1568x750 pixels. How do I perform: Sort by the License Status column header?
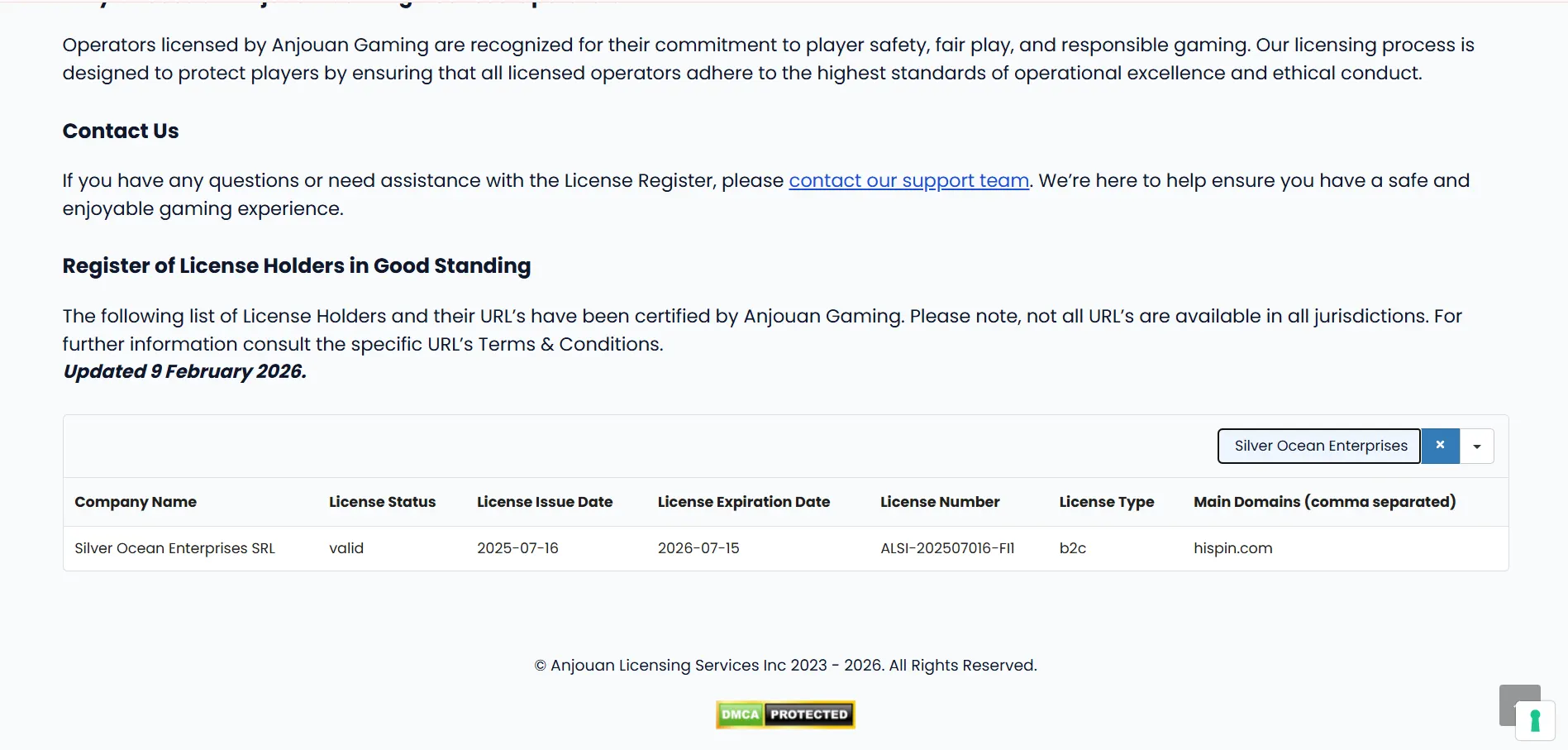[x=382, y=502]
